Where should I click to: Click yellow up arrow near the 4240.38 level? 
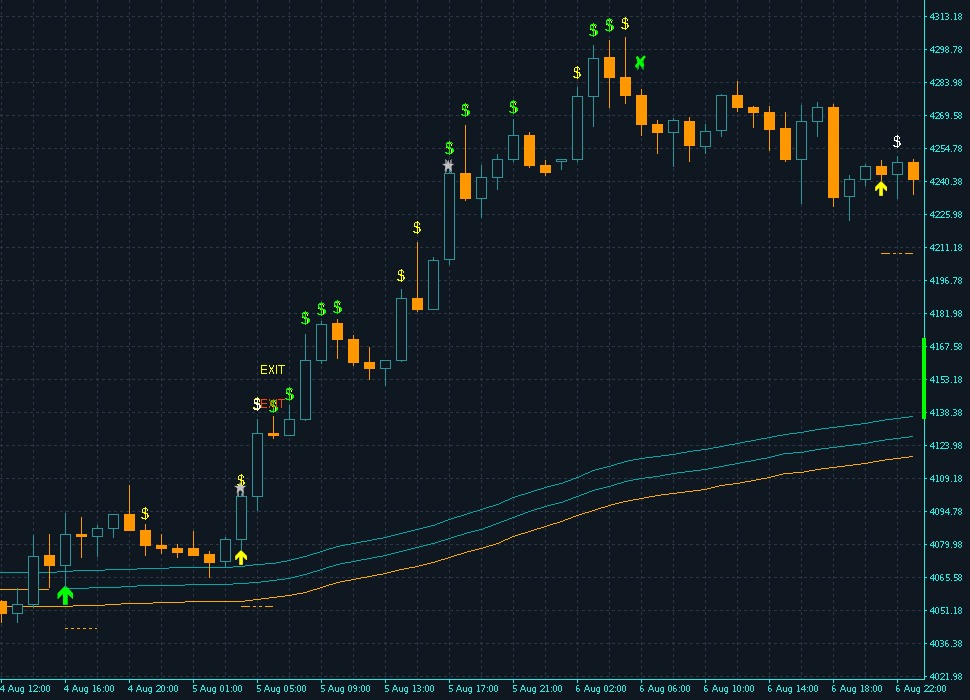[881, 189]
